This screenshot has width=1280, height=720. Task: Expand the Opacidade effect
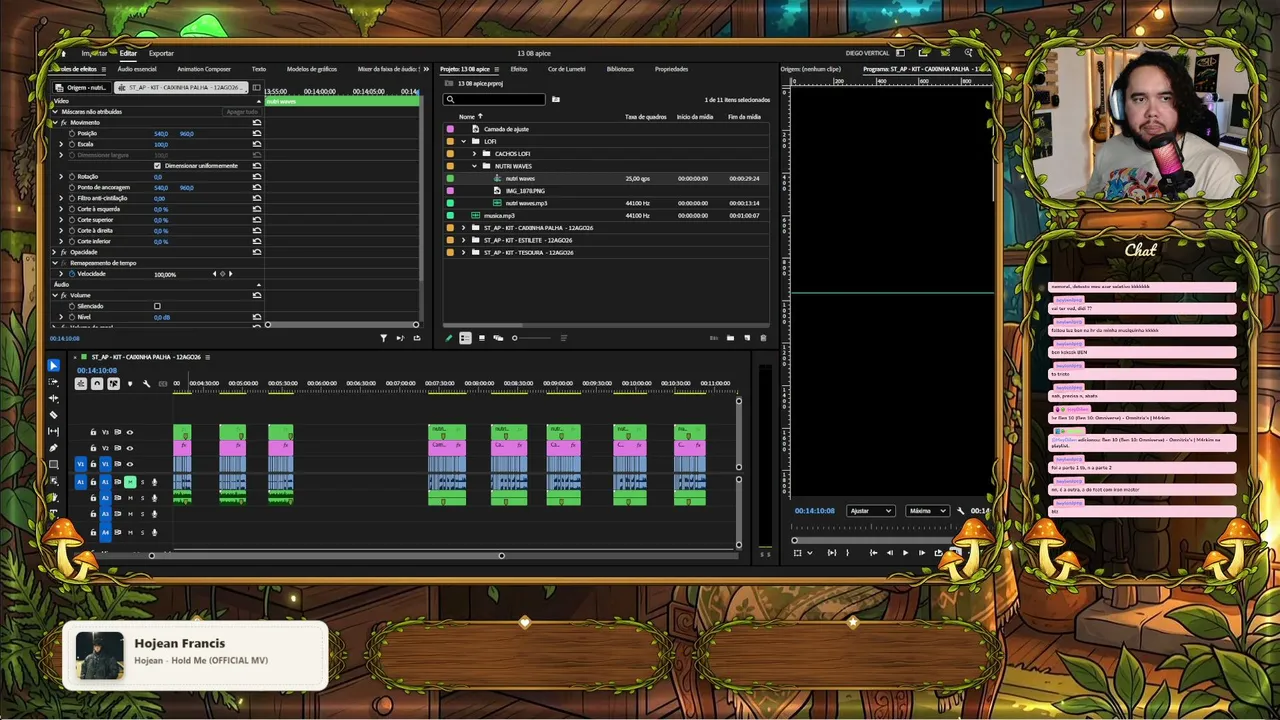tap(54, 252)
